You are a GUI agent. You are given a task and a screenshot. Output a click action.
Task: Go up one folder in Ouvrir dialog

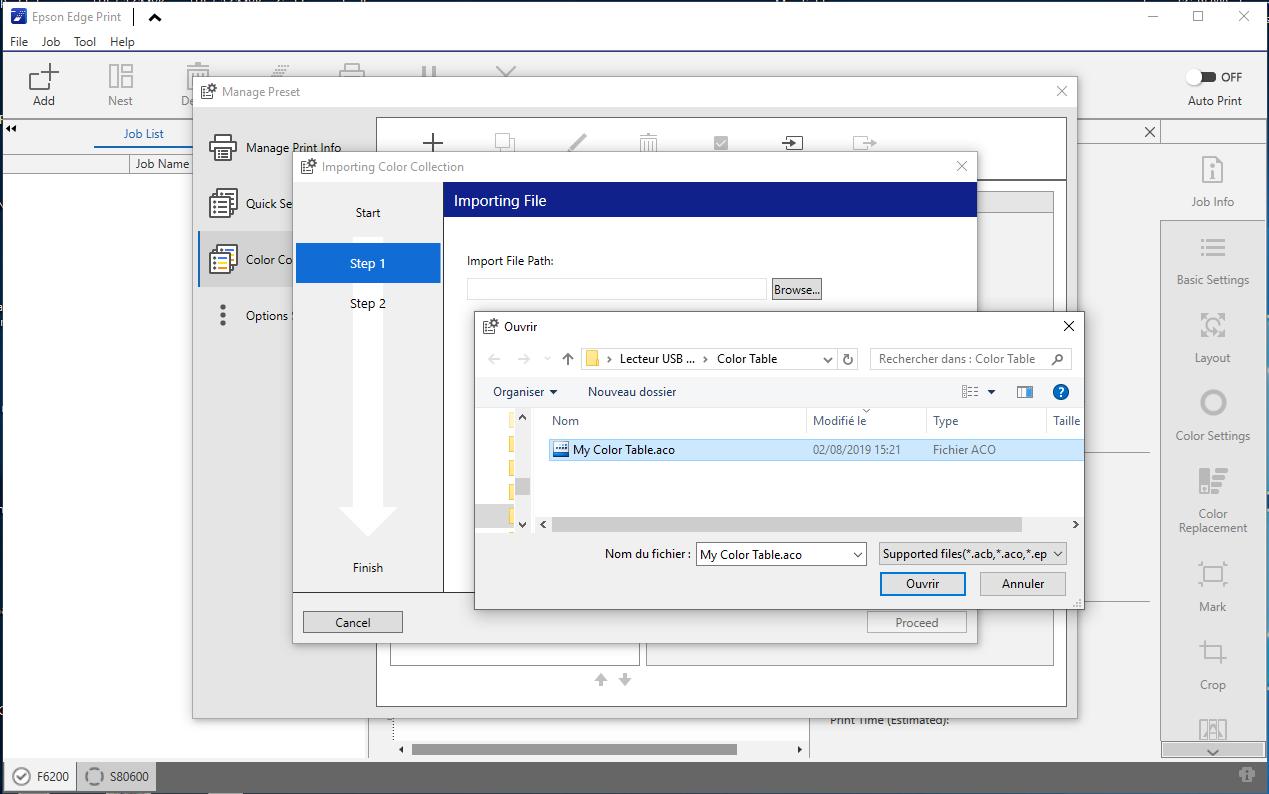(x=568, y=359)
